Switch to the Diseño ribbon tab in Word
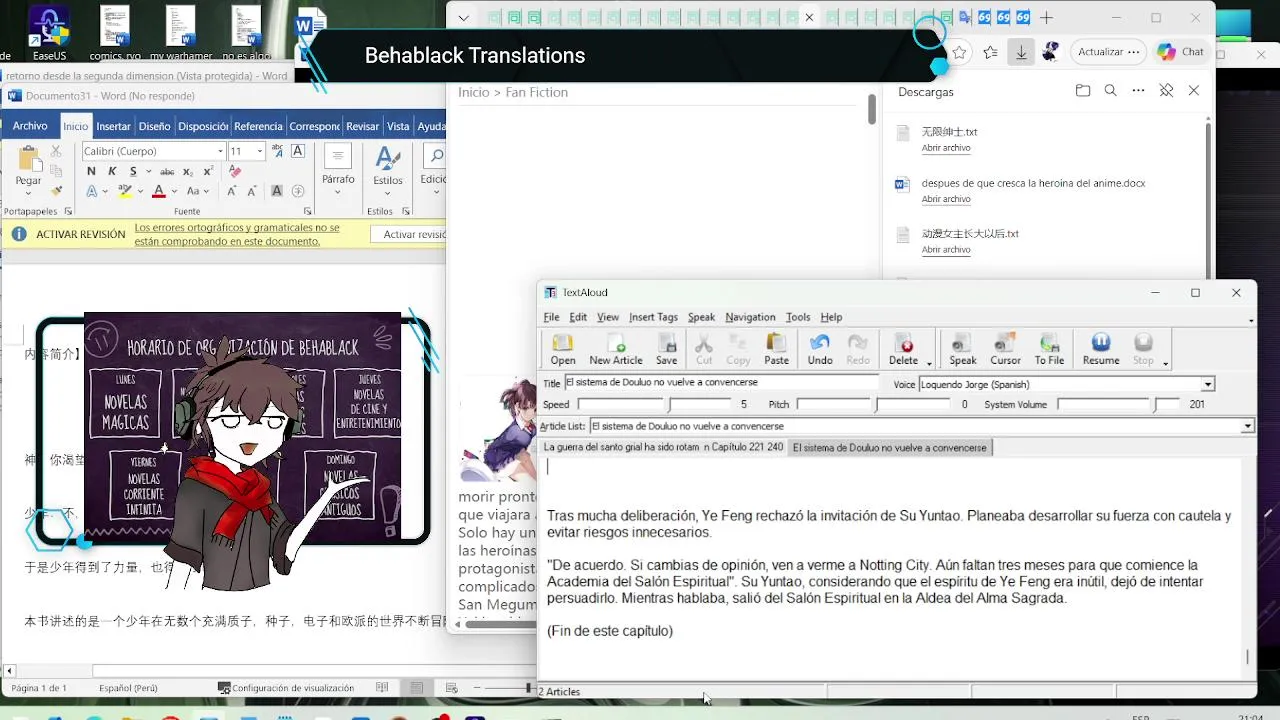 pos(154,126)
